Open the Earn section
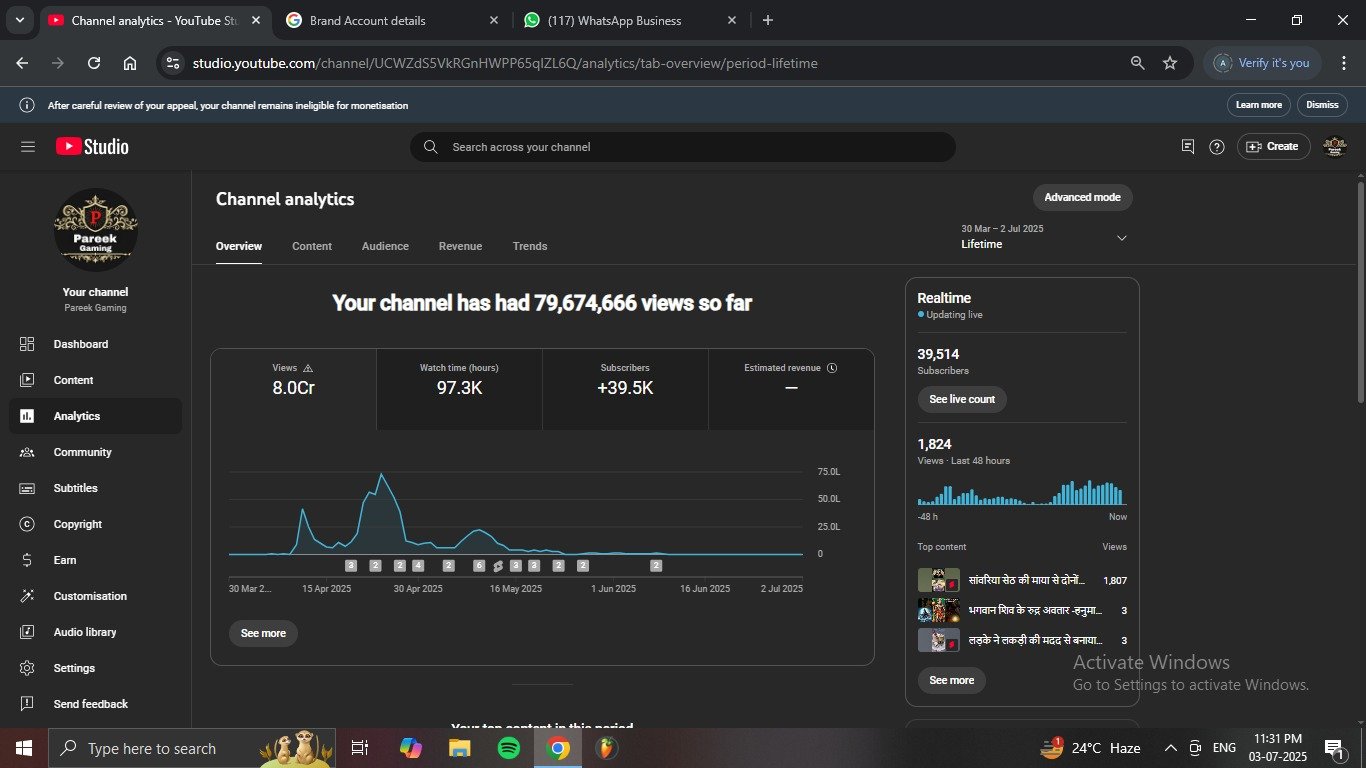The height and width of the screenshot is (768, 1366). pyautogui.click(x=95, y=560)
